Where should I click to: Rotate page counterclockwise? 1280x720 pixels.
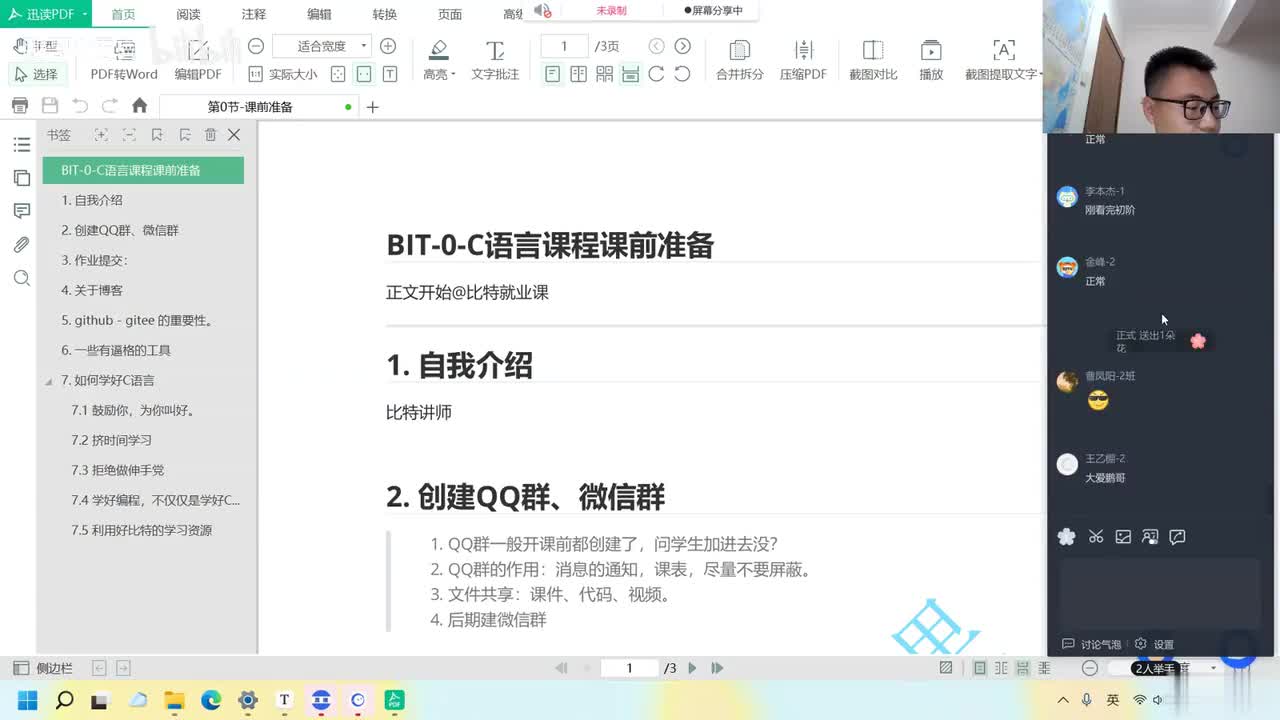point(682,74)
